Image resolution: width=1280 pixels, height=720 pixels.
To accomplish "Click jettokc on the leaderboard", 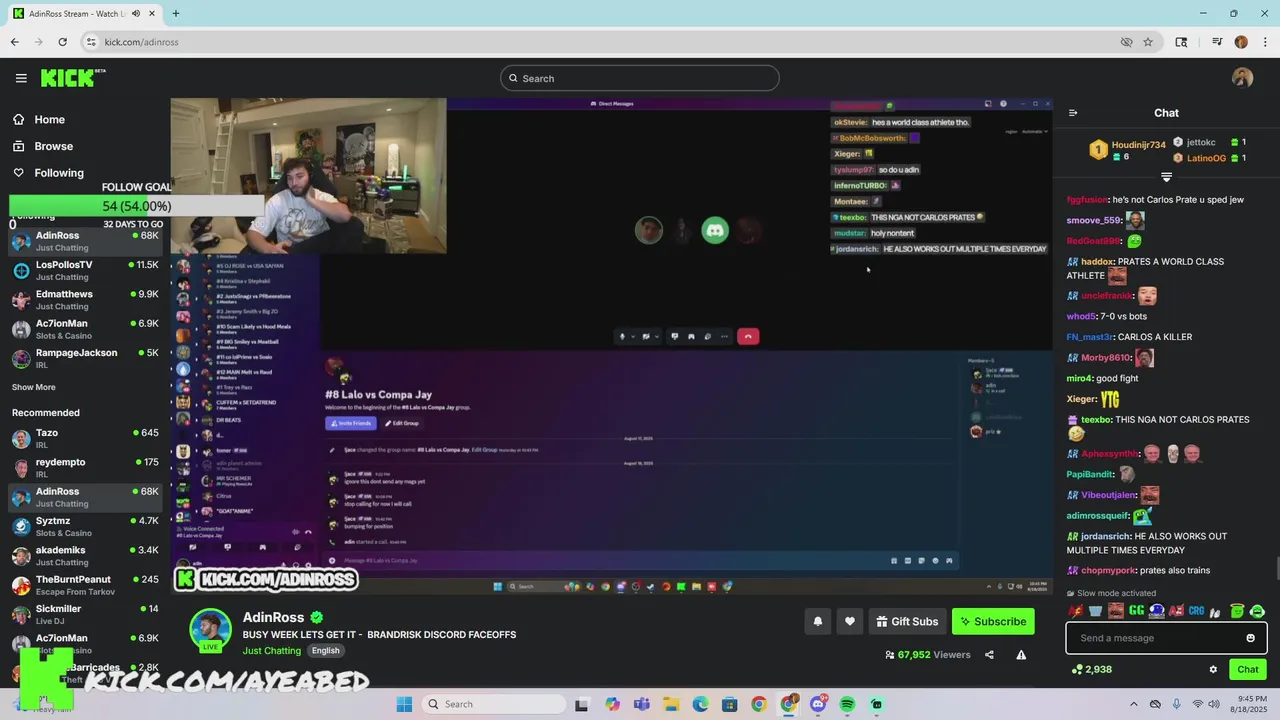I will tap(1200, 142).
